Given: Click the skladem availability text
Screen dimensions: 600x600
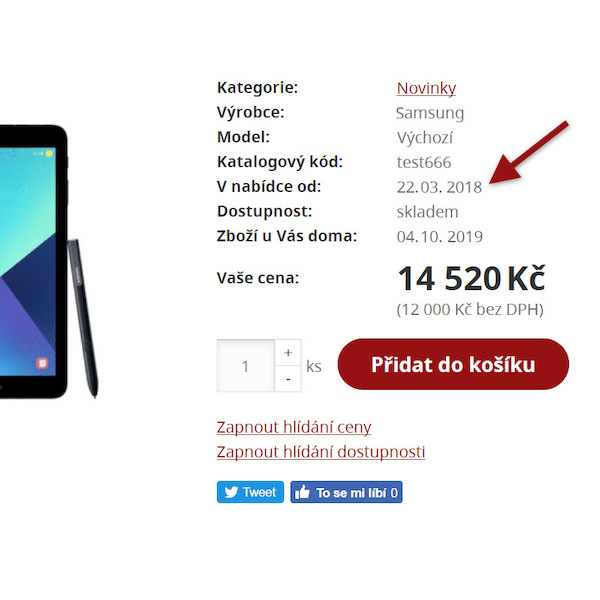Looking at the screenshot, I should (427, 212).
